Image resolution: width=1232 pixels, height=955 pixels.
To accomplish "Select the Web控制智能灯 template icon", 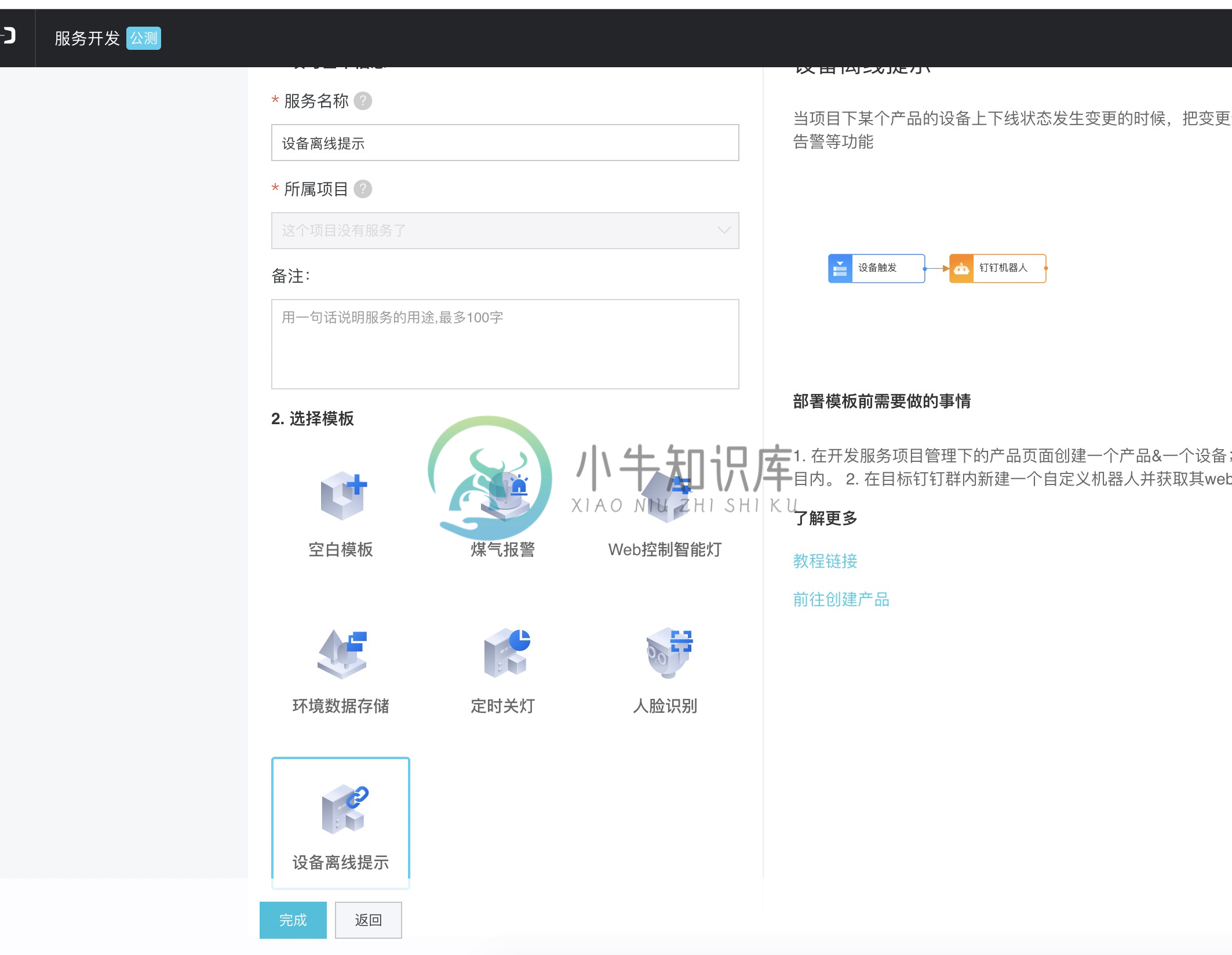I will [x=666, y=496].
